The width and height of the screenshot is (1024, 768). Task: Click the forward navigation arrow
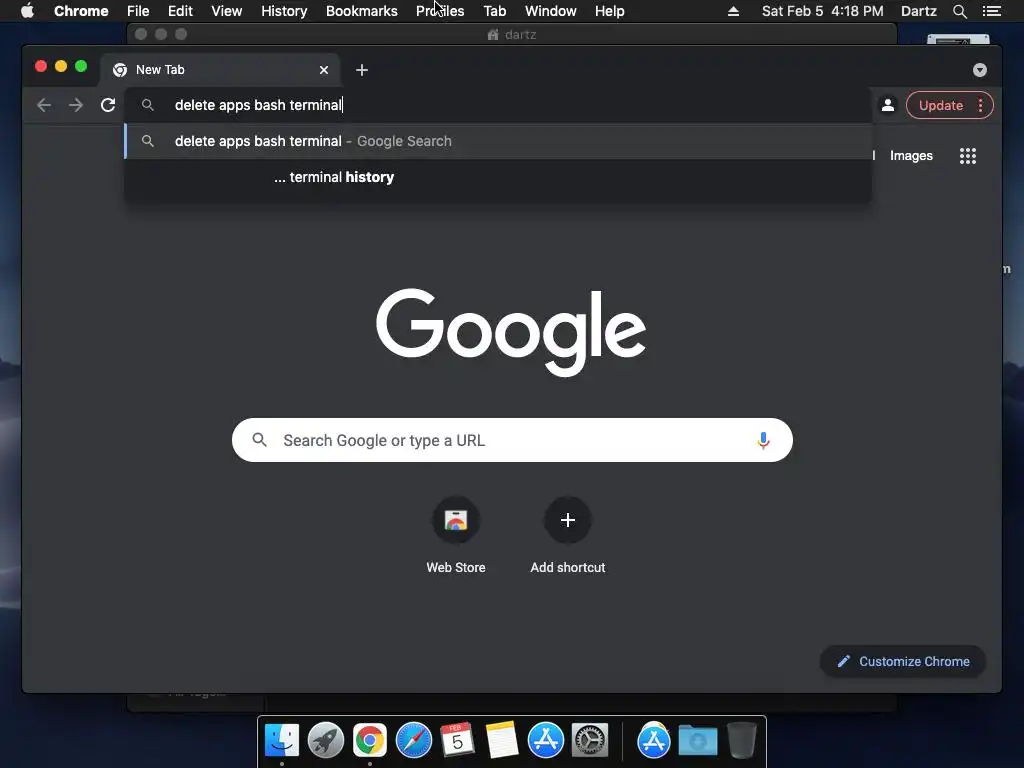76,105
